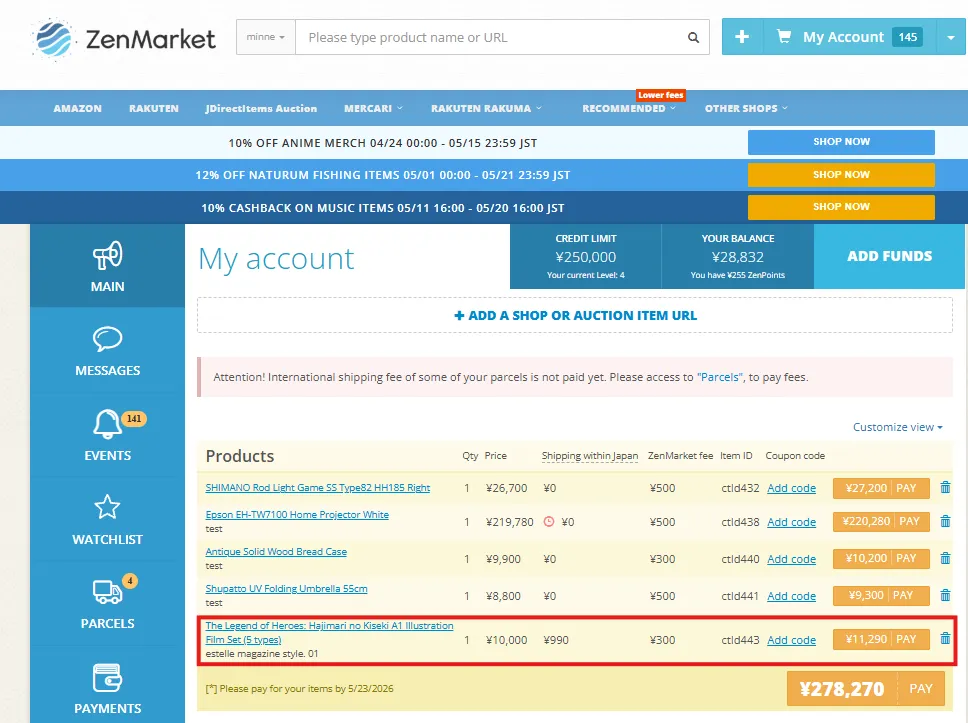Click the ADD FUNDS button
This screenshot has height=723, width=968.
point(890,256)
